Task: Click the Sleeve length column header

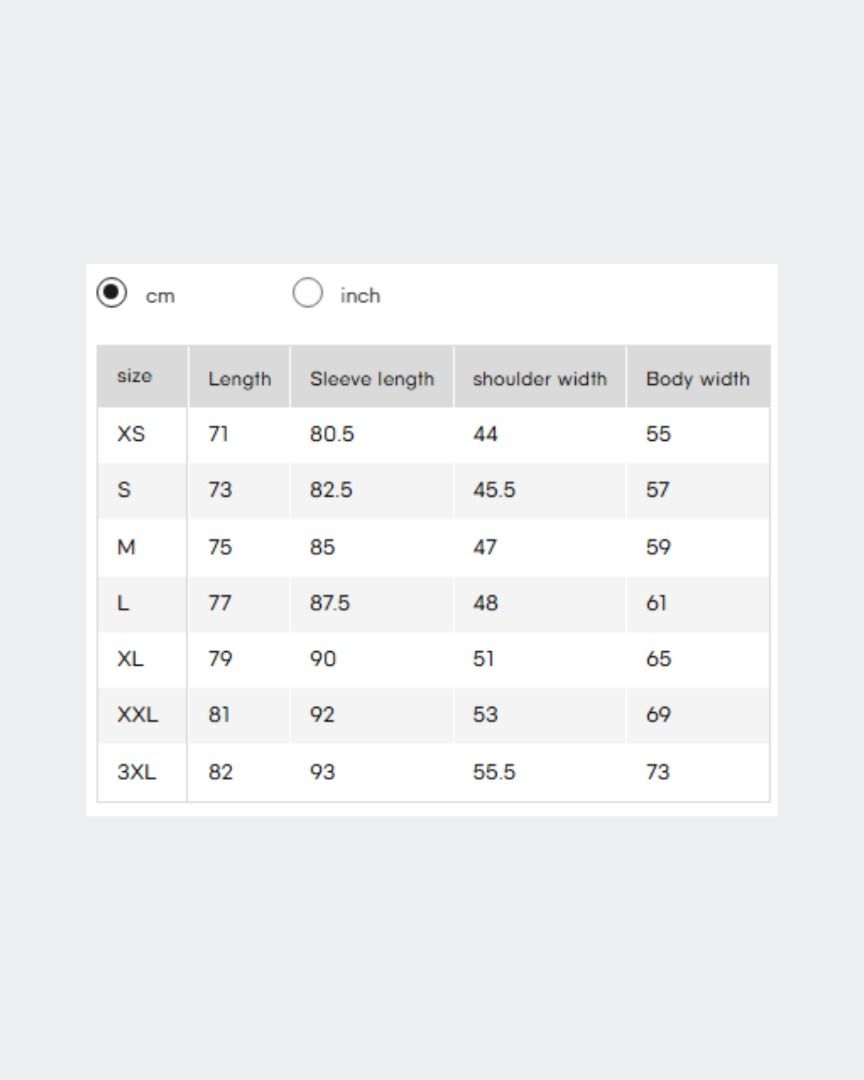Action: point(372,379)
